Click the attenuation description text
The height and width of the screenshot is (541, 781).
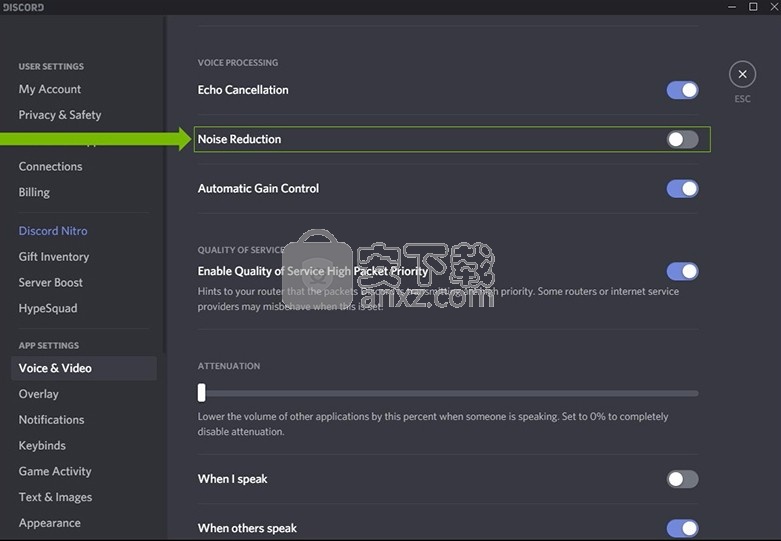[x=433, y=424]
